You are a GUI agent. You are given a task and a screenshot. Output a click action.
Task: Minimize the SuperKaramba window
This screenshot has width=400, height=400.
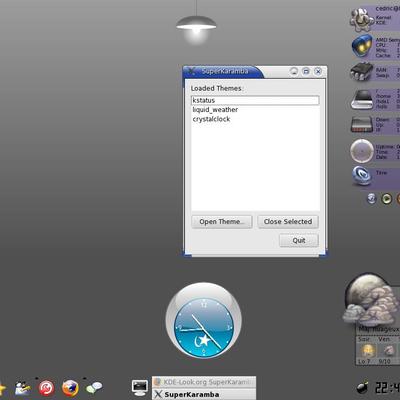pos(294,71)
